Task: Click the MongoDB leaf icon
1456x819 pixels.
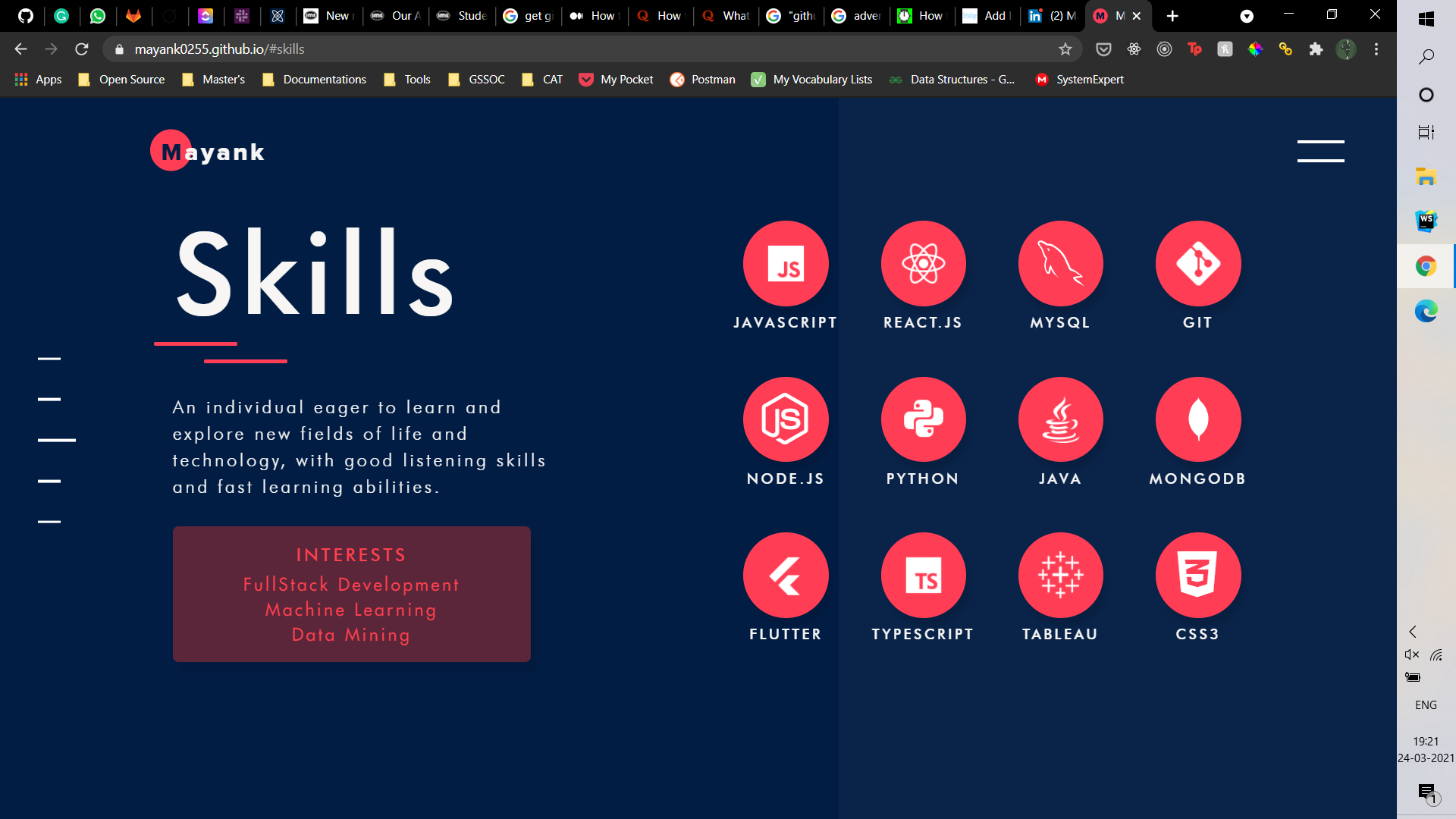Action: click(x=1197, y=419)
